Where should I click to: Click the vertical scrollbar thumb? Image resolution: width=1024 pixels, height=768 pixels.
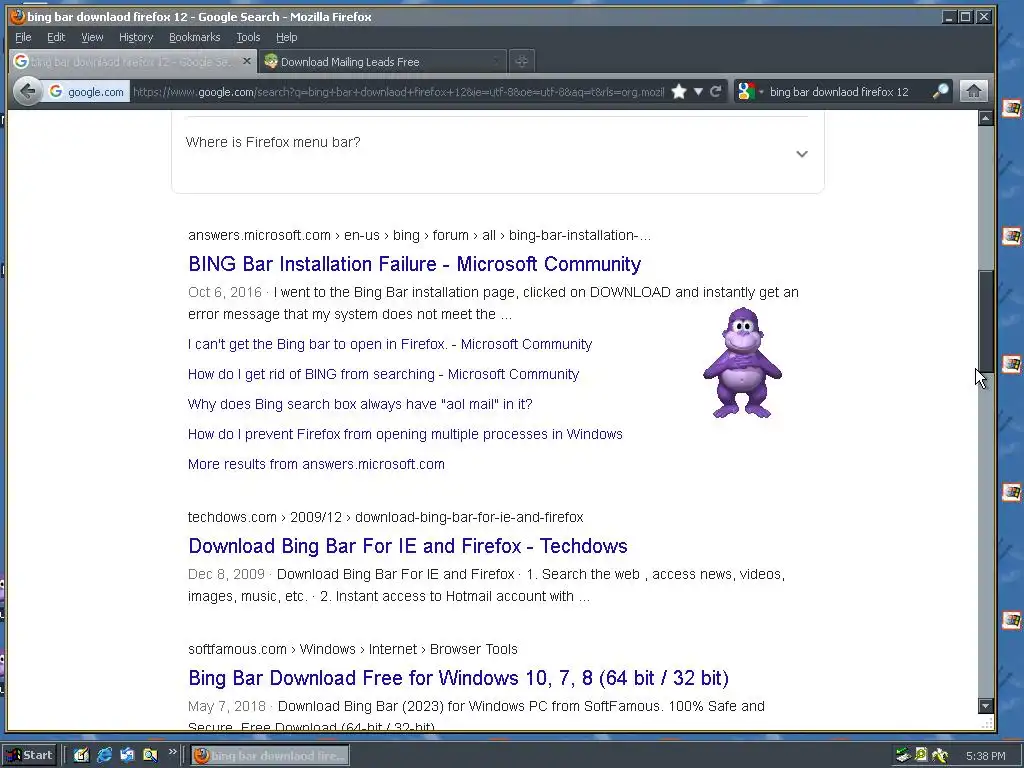[985, 321]
